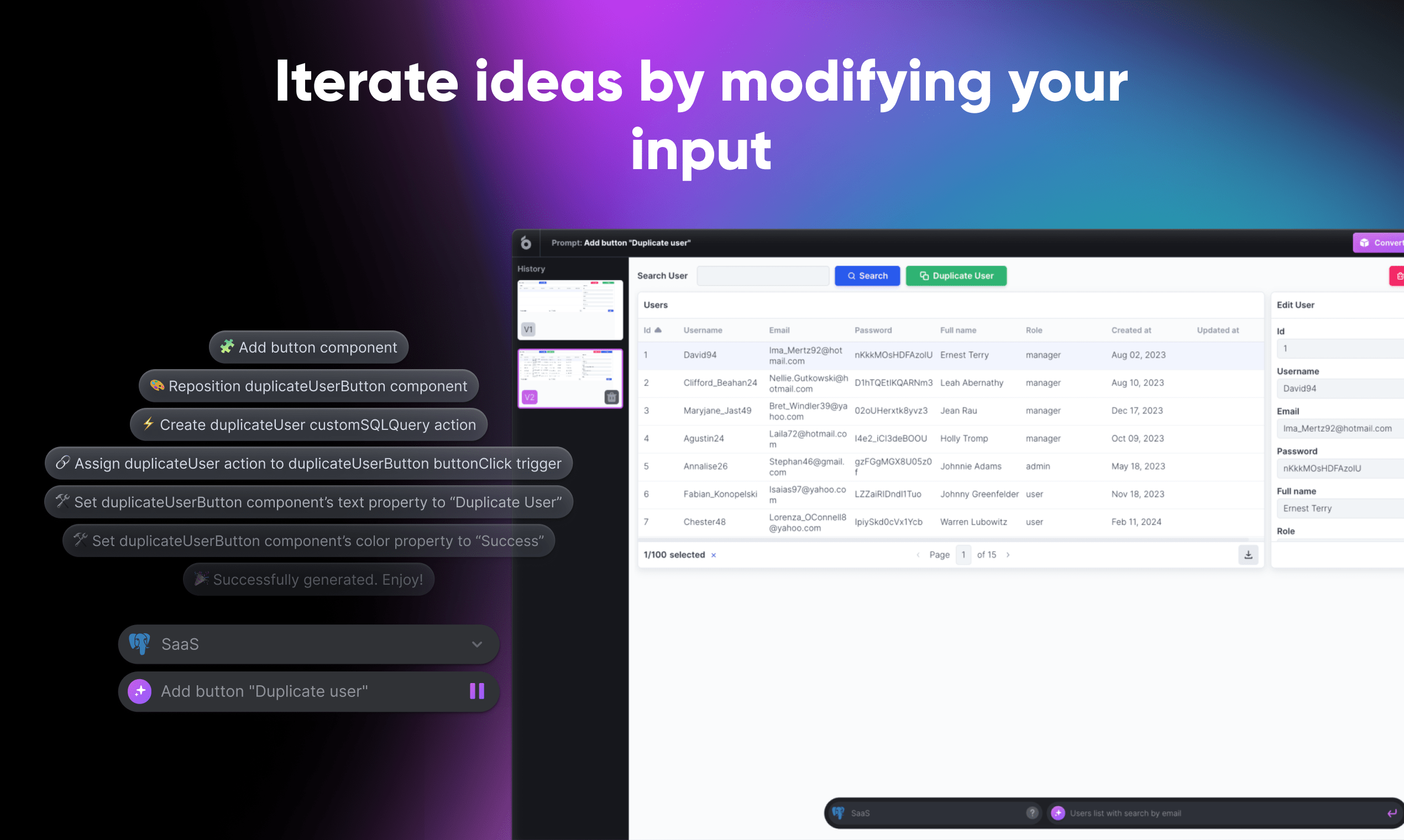1404x840 pixels.
Task: Click the Convert button top right
Action: click(1381, 242)
